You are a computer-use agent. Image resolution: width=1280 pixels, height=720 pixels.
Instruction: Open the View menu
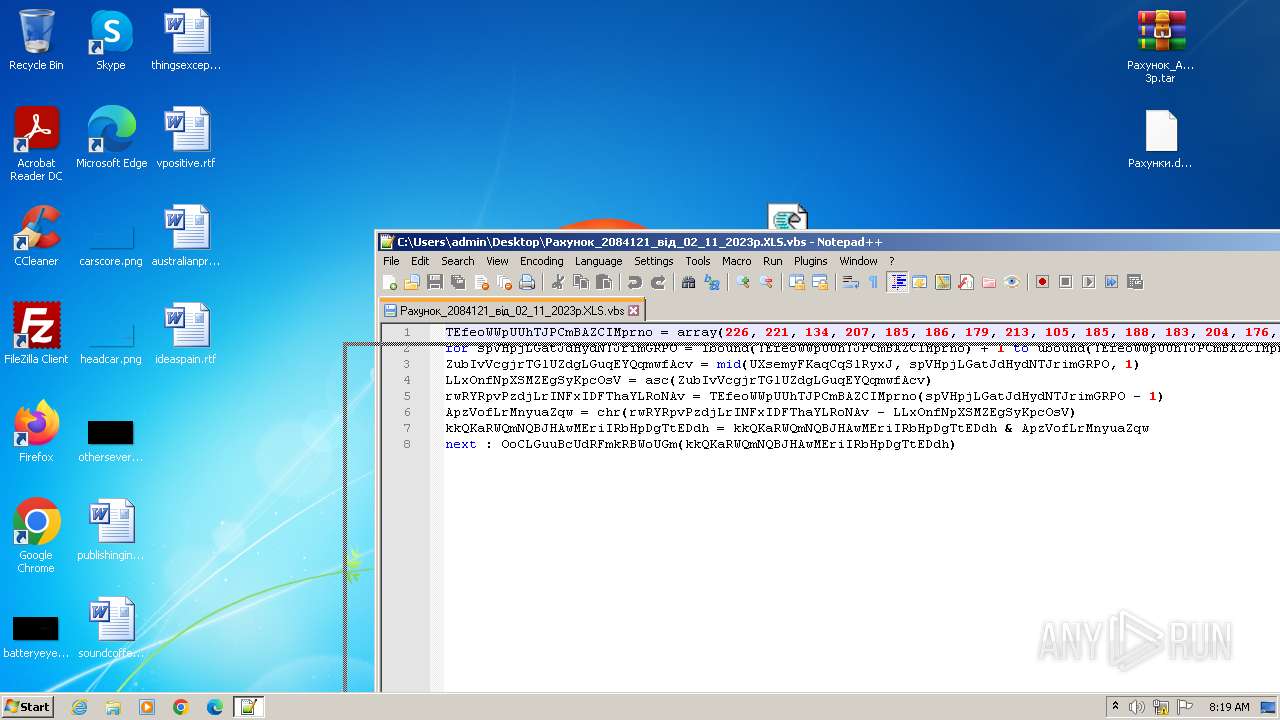tap(497, 261)
